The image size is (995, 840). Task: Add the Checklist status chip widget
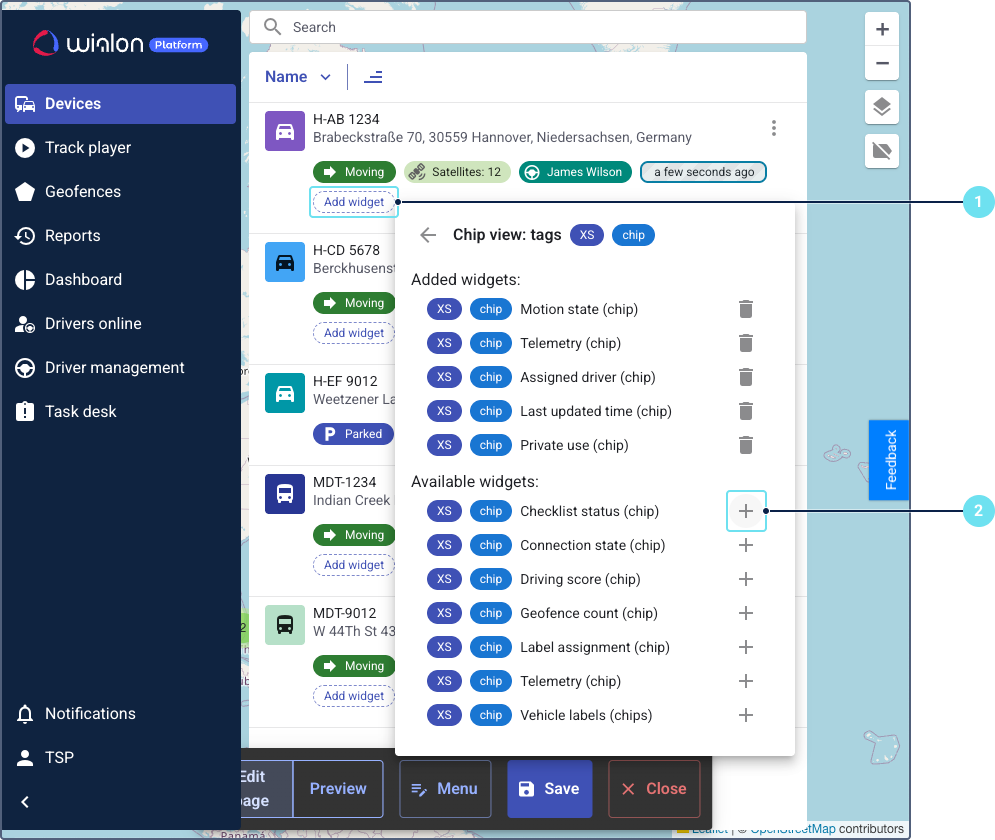745,511
